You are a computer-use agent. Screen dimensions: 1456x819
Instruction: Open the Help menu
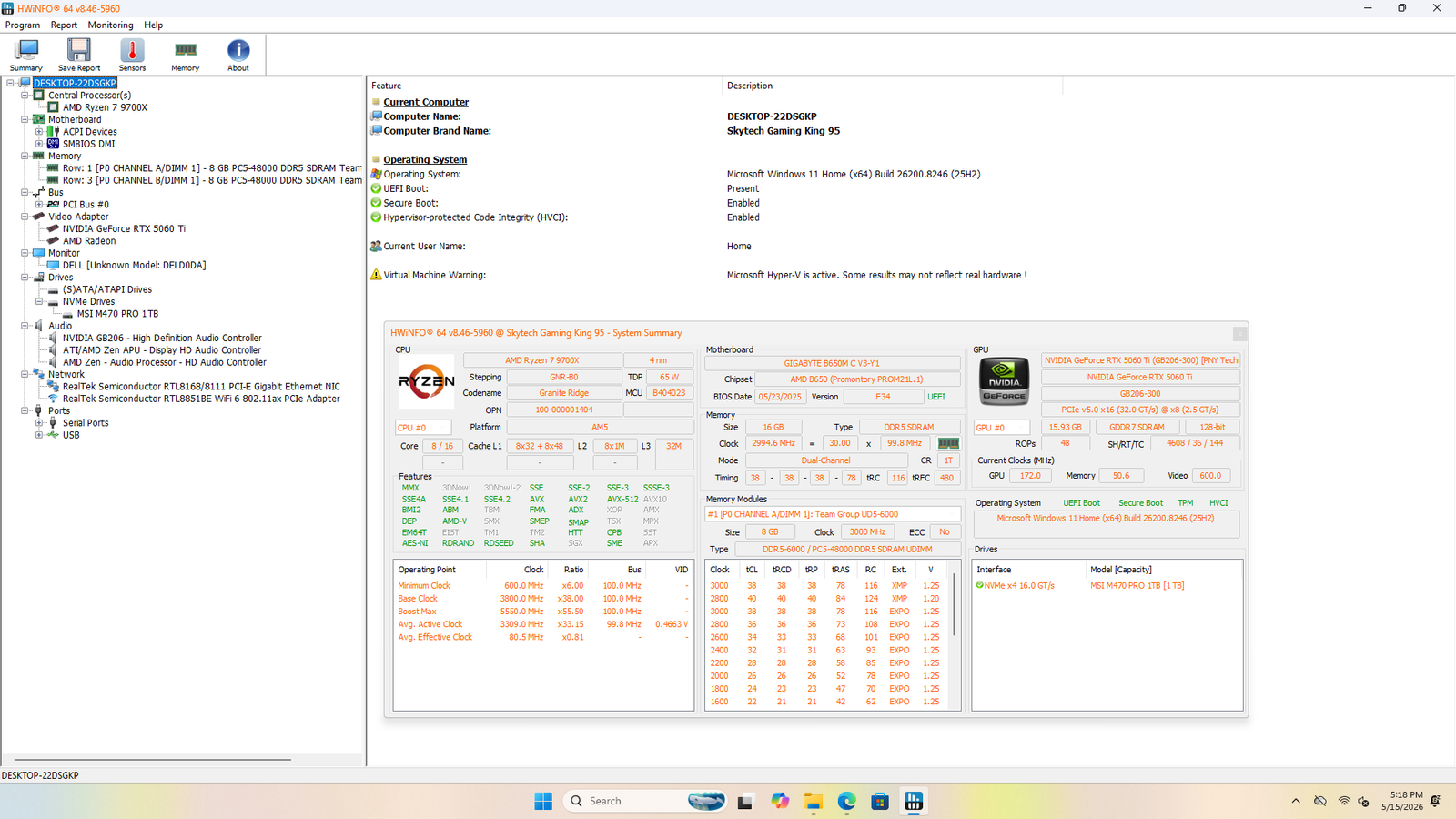point(154,25)
